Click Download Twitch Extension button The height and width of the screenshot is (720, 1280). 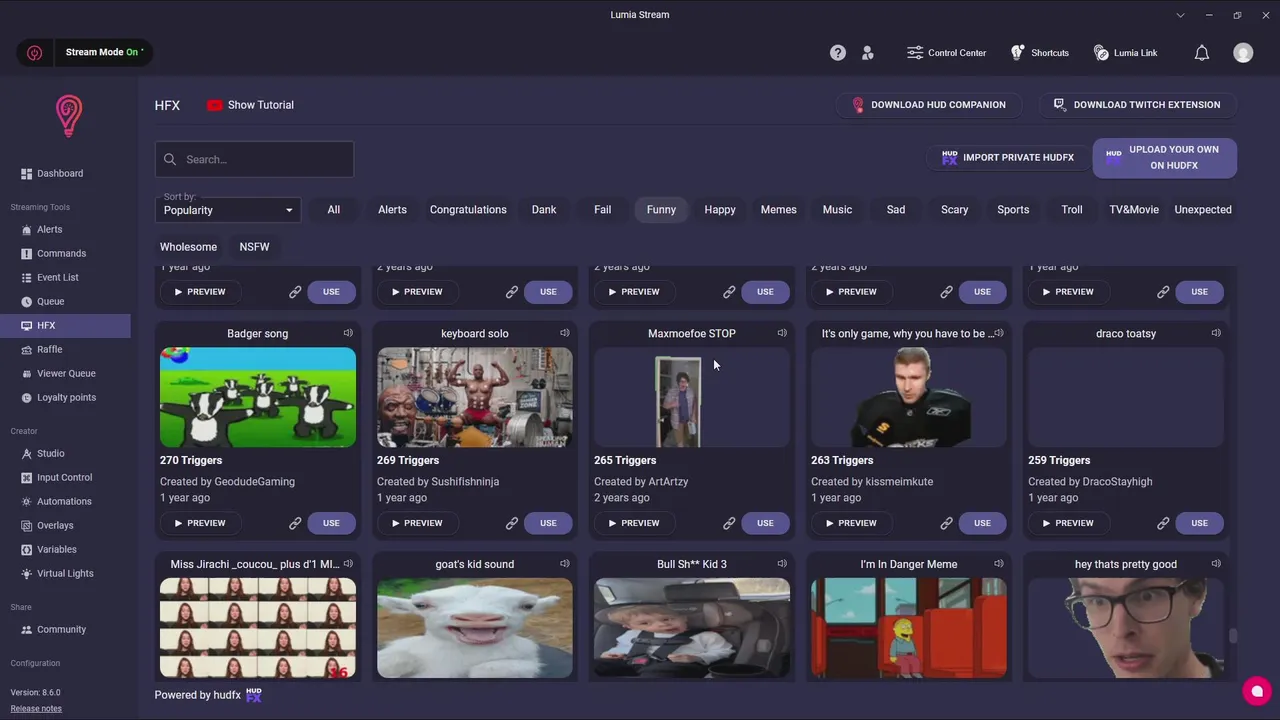coord(1138,105)
